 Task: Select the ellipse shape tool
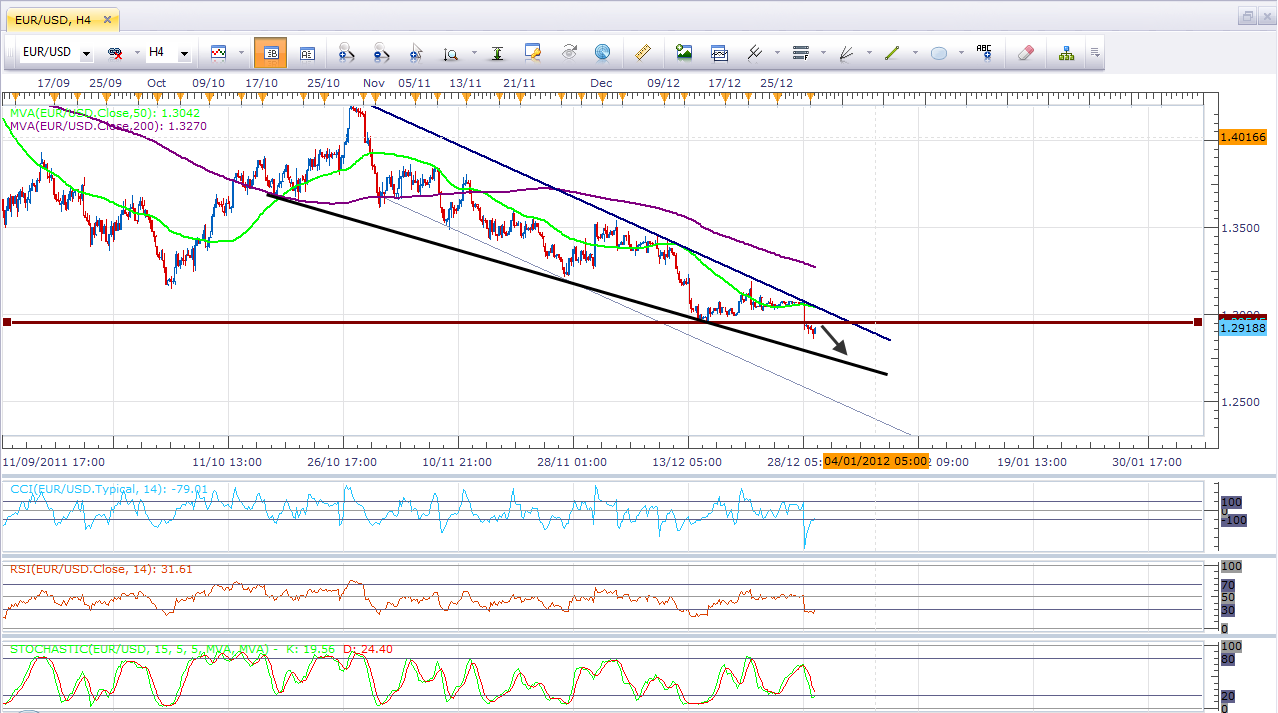[x=938, y=52]
